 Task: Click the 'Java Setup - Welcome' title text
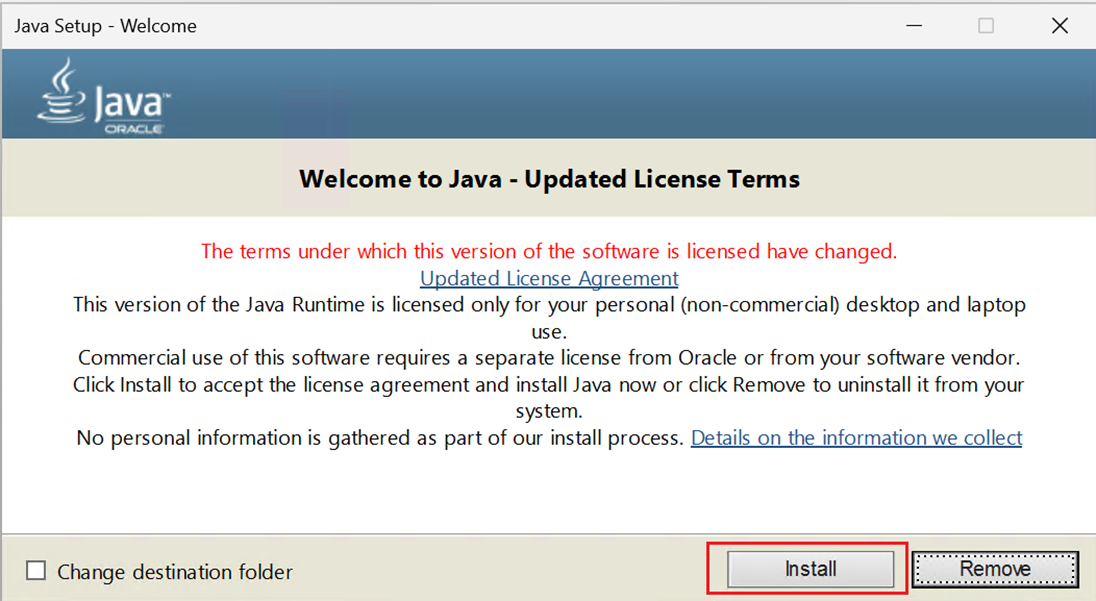pos(106,27)
